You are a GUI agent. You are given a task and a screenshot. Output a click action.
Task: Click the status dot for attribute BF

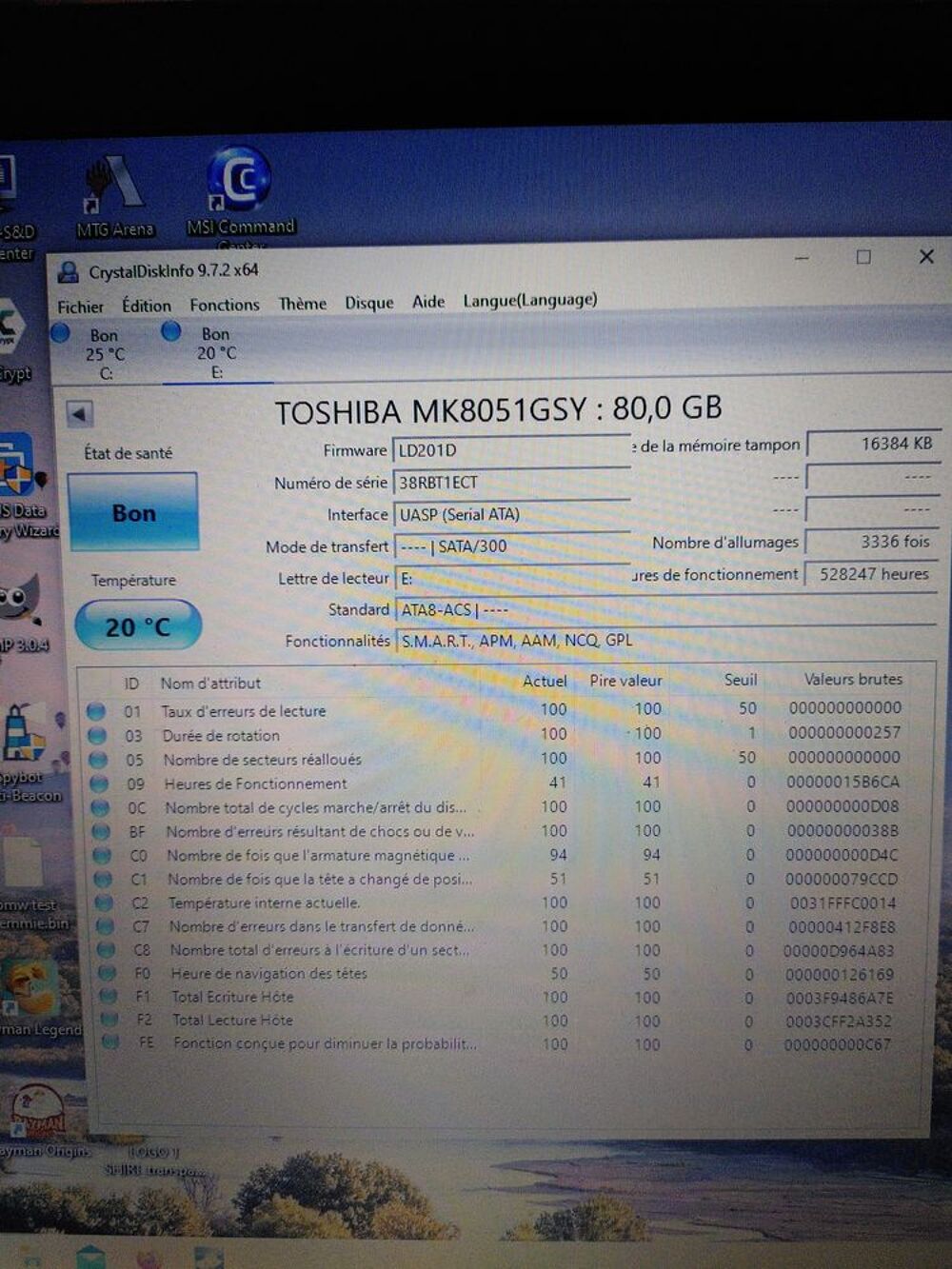pyautogui.click(x=101, y=831)
